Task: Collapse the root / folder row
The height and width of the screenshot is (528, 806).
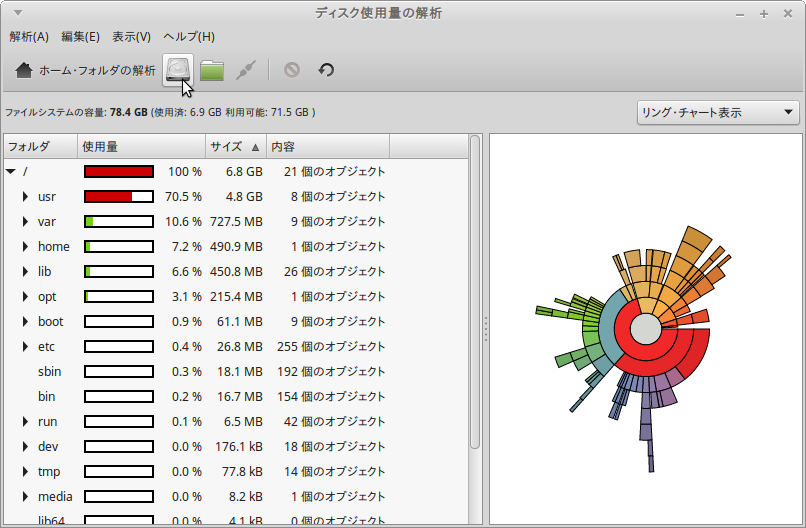Action: [x=11, y=172]
